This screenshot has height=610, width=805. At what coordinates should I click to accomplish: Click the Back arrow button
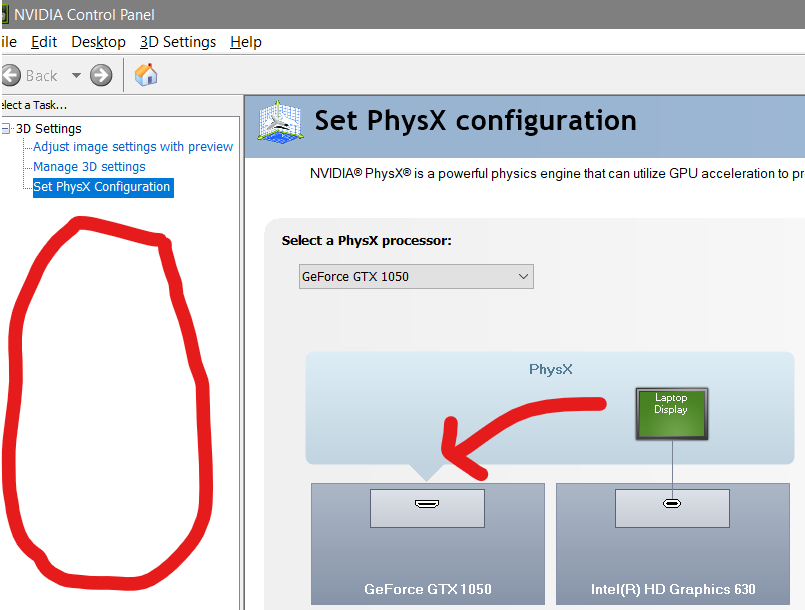pos(11,75)
